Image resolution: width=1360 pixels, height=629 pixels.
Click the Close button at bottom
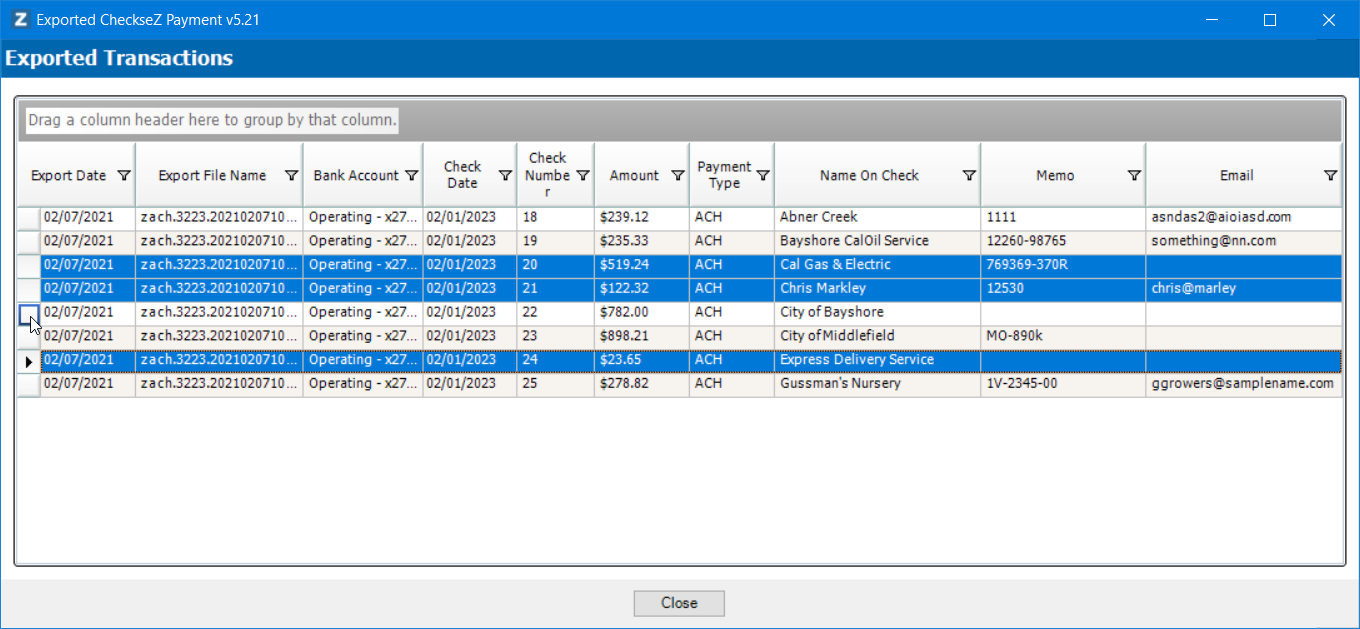coord(679,603)
